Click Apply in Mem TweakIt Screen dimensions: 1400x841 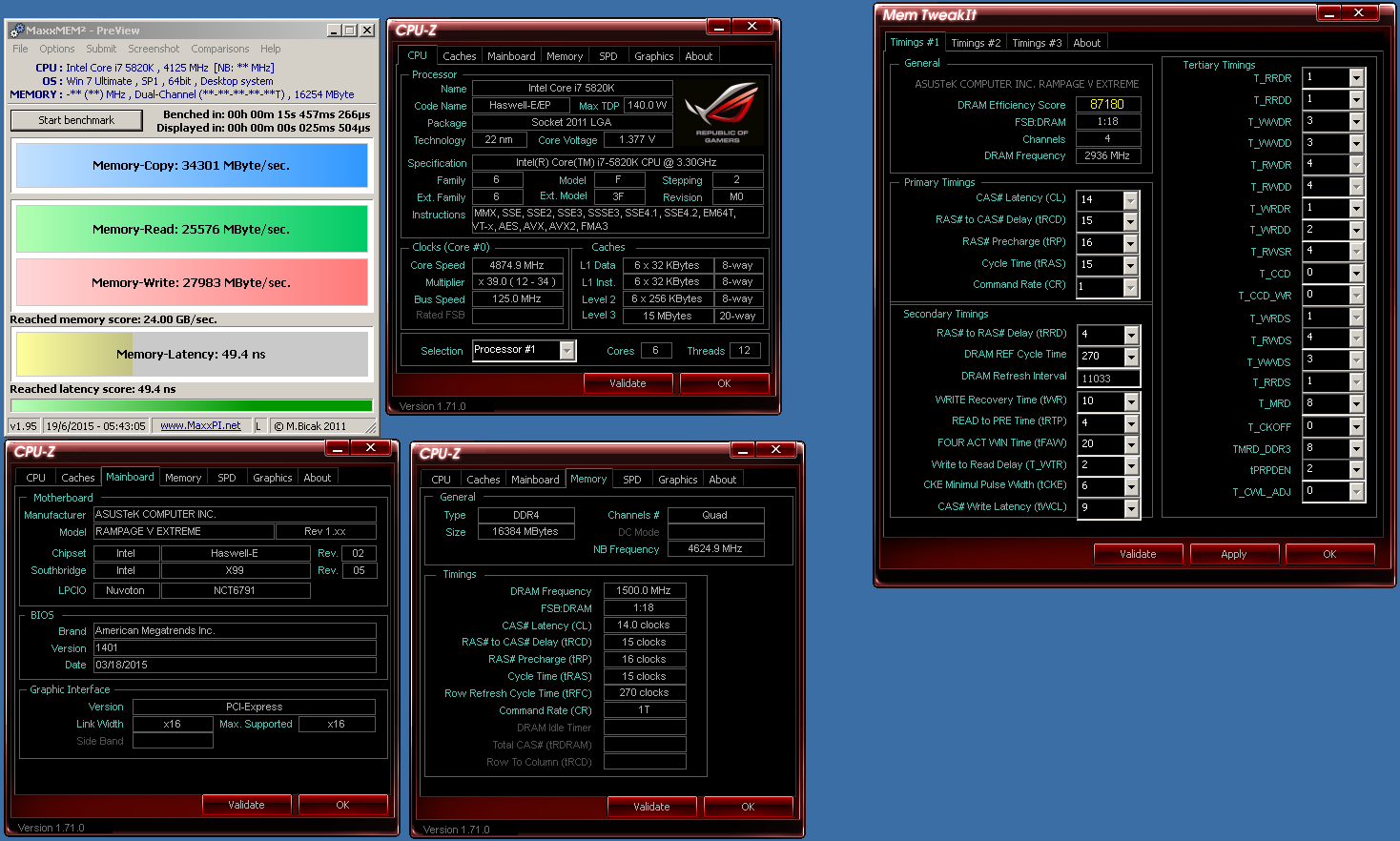click(x=1234, y=554)
